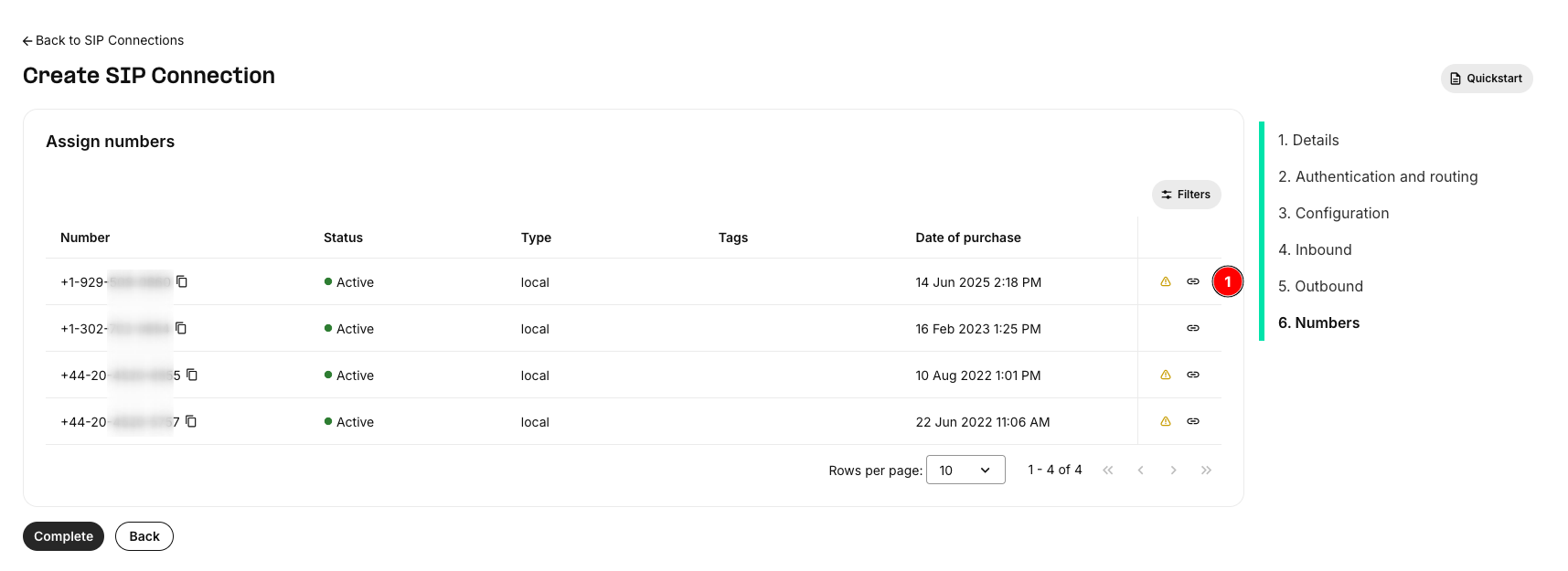Image resolution: width=1568 pixels, height=571 pixels.
Task: Jump to the Inbound step
Action: [1315, 249]
